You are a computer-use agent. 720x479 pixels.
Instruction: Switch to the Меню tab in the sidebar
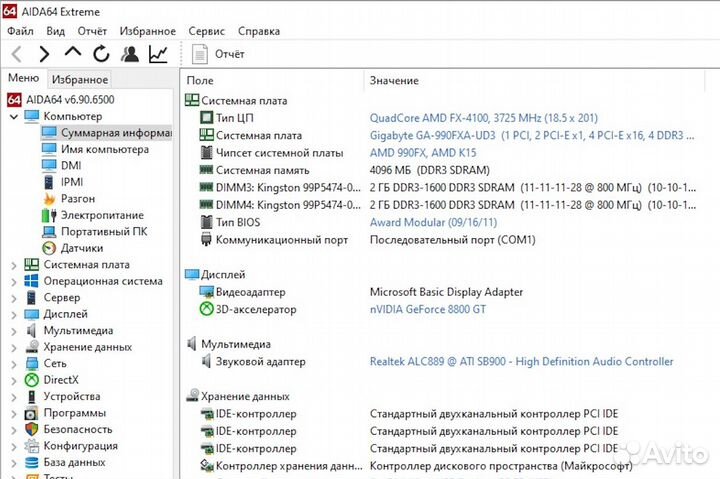click(x=23, y=78)
